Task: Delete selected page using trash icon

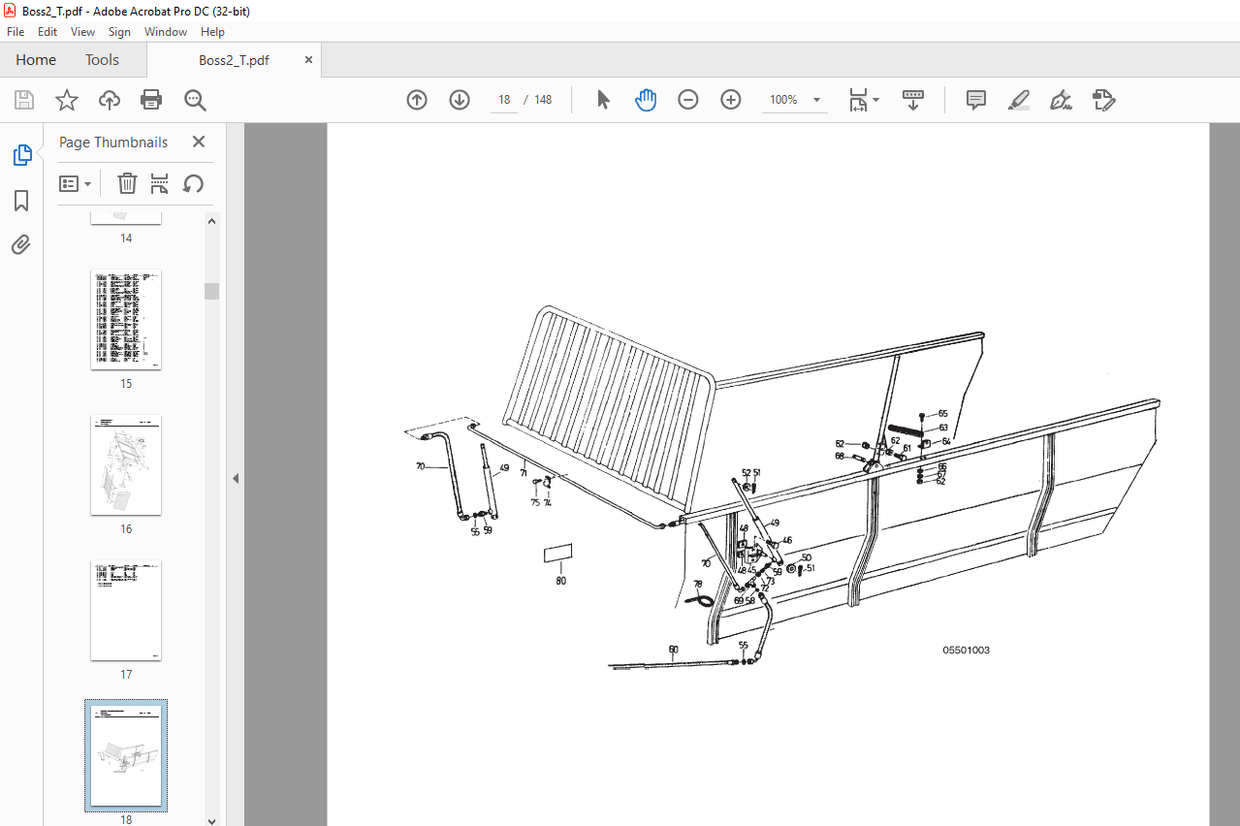Action: point(127,183)
